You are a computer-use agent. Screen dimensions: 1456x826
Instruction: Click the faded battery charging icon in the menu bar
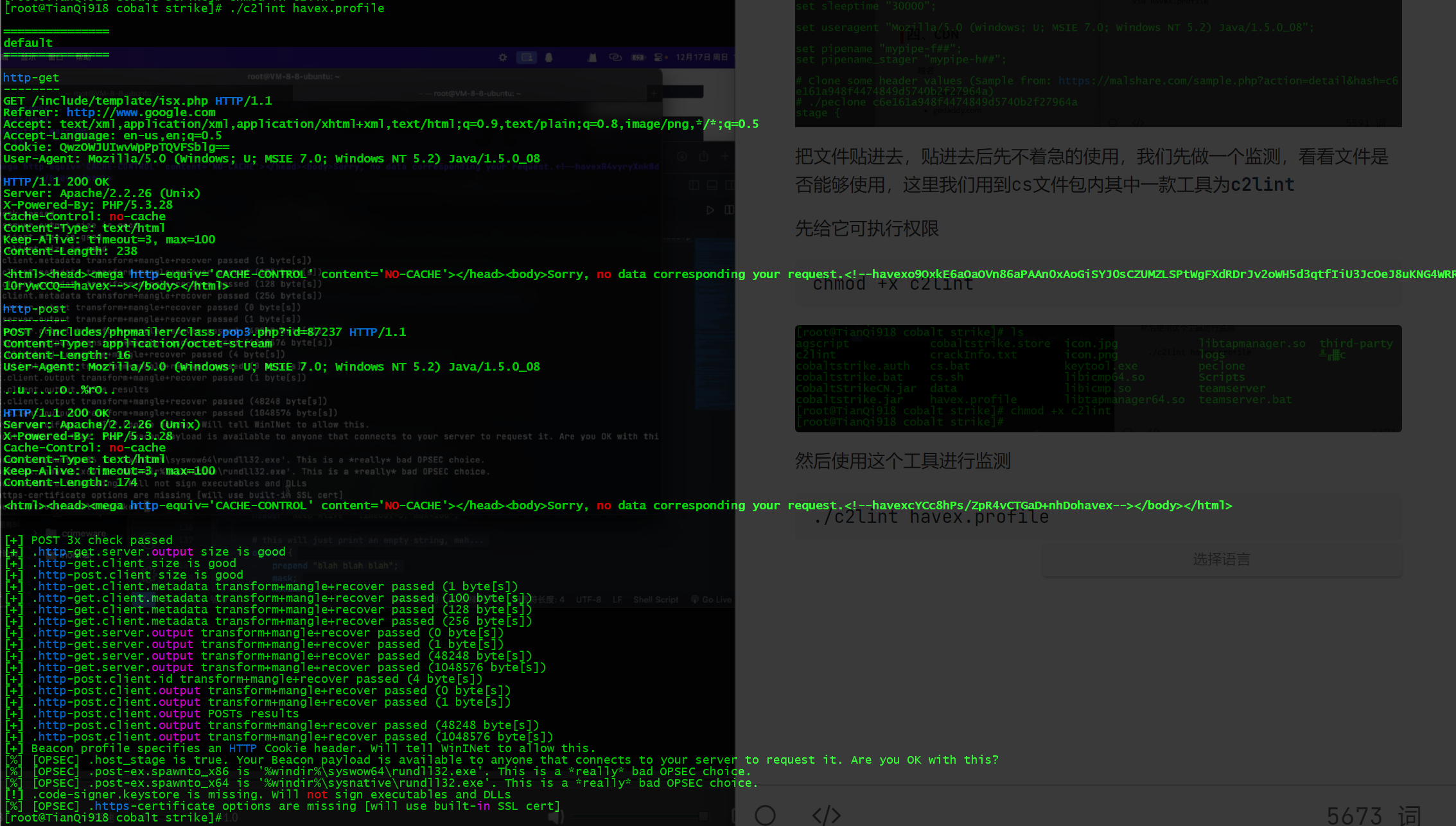[x=638, y=57]
